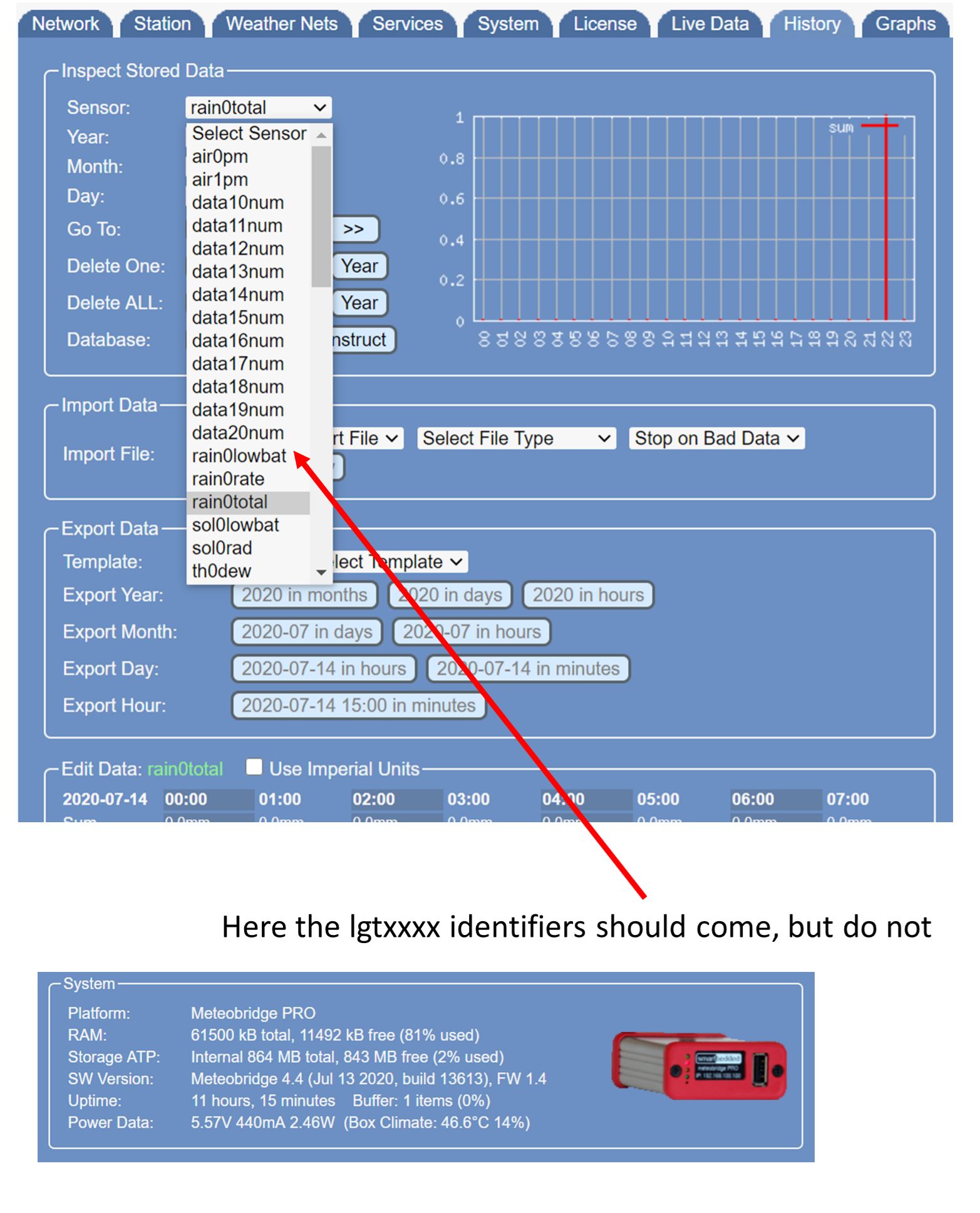
Task: Click Delete ALL Year button
Action: point(359,303)
